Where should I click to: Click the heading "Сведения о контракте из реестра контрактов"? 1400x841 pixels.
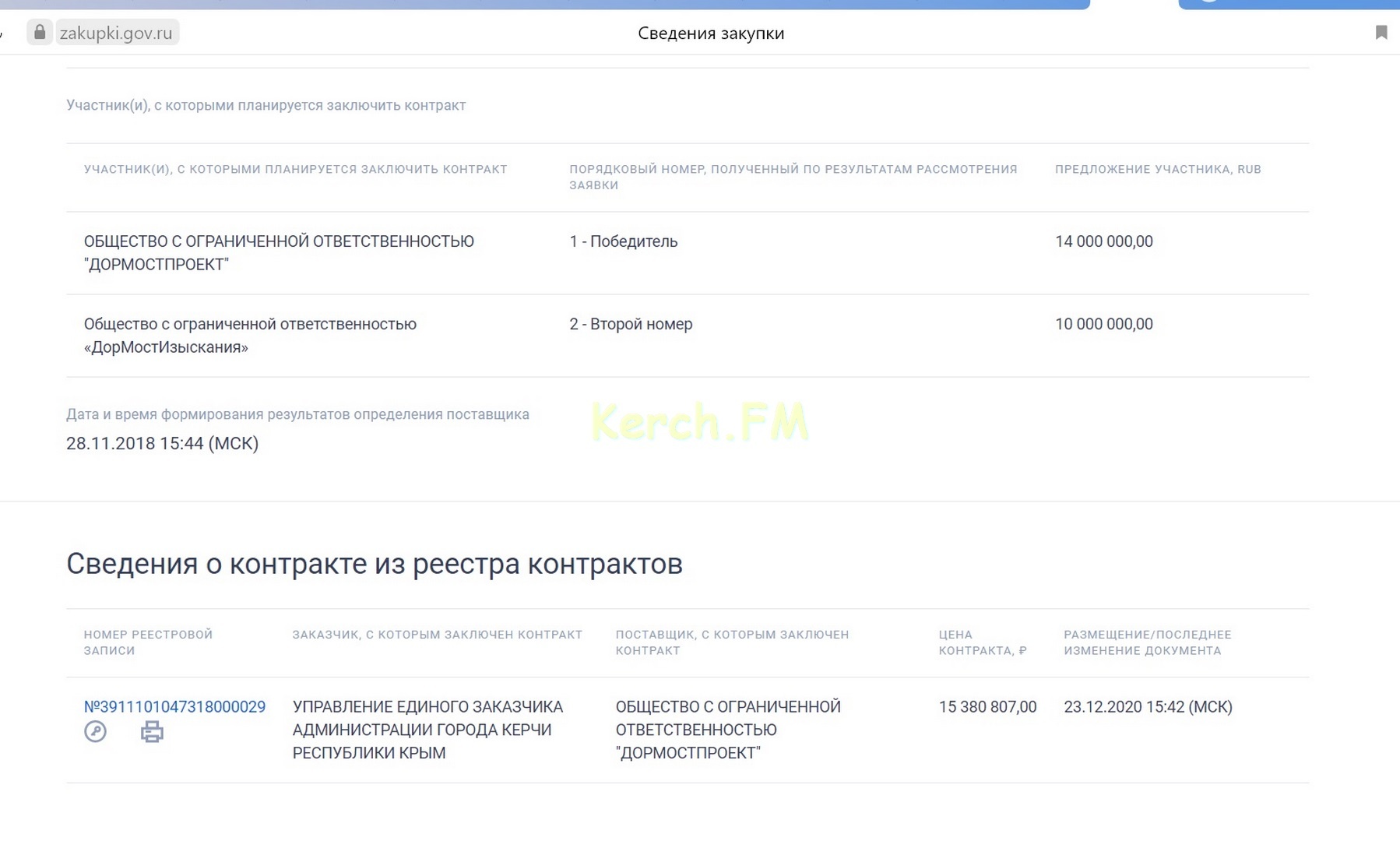(x=375, y=564)
